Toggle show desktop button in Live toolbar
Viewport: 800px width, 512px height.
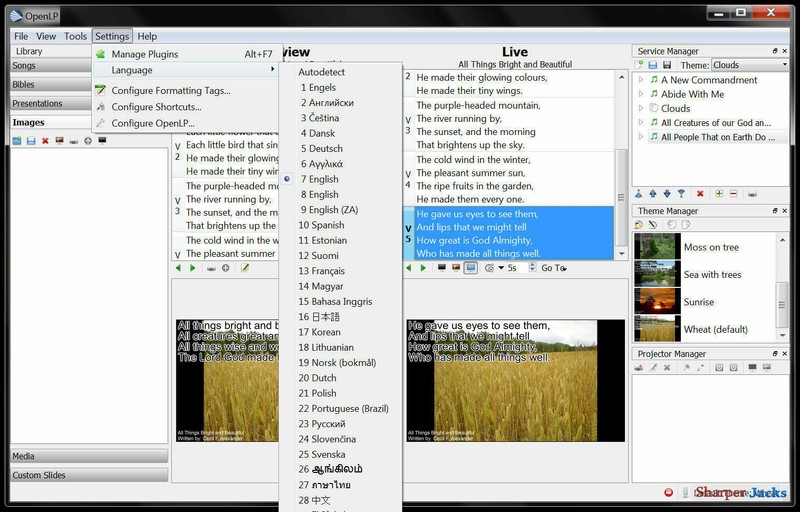pyautogui.click(x=470, y=268)
